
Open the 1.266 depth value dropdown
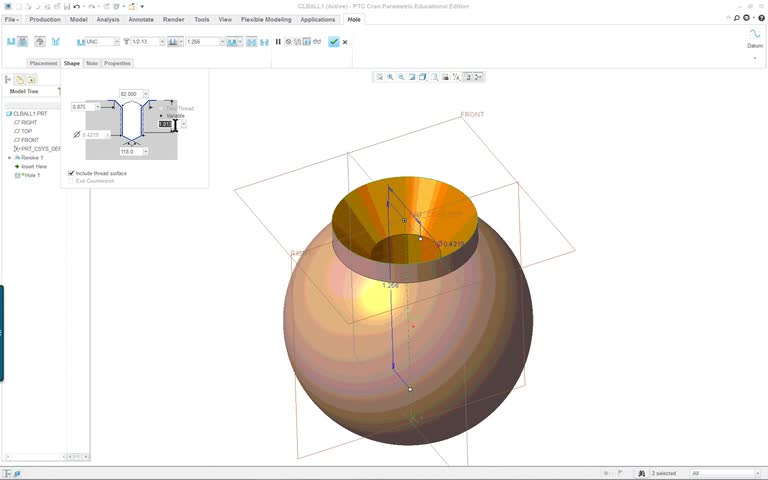pyautogui.click(x=222, y=42)
